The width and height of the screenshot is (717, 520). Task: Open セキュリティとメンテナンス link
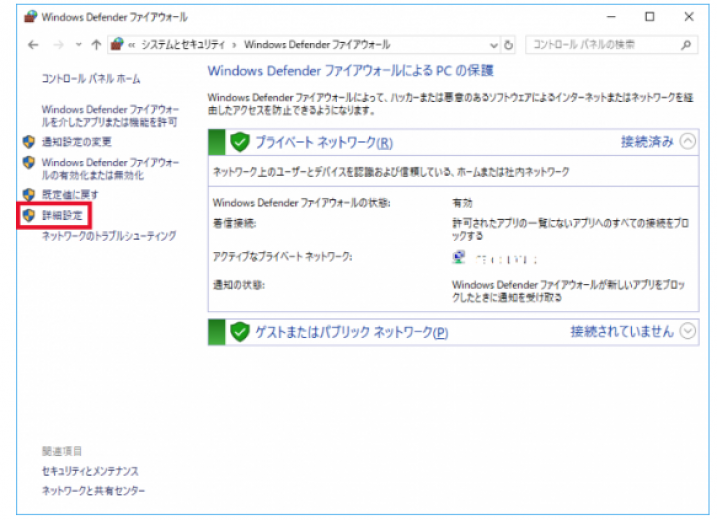90,471
